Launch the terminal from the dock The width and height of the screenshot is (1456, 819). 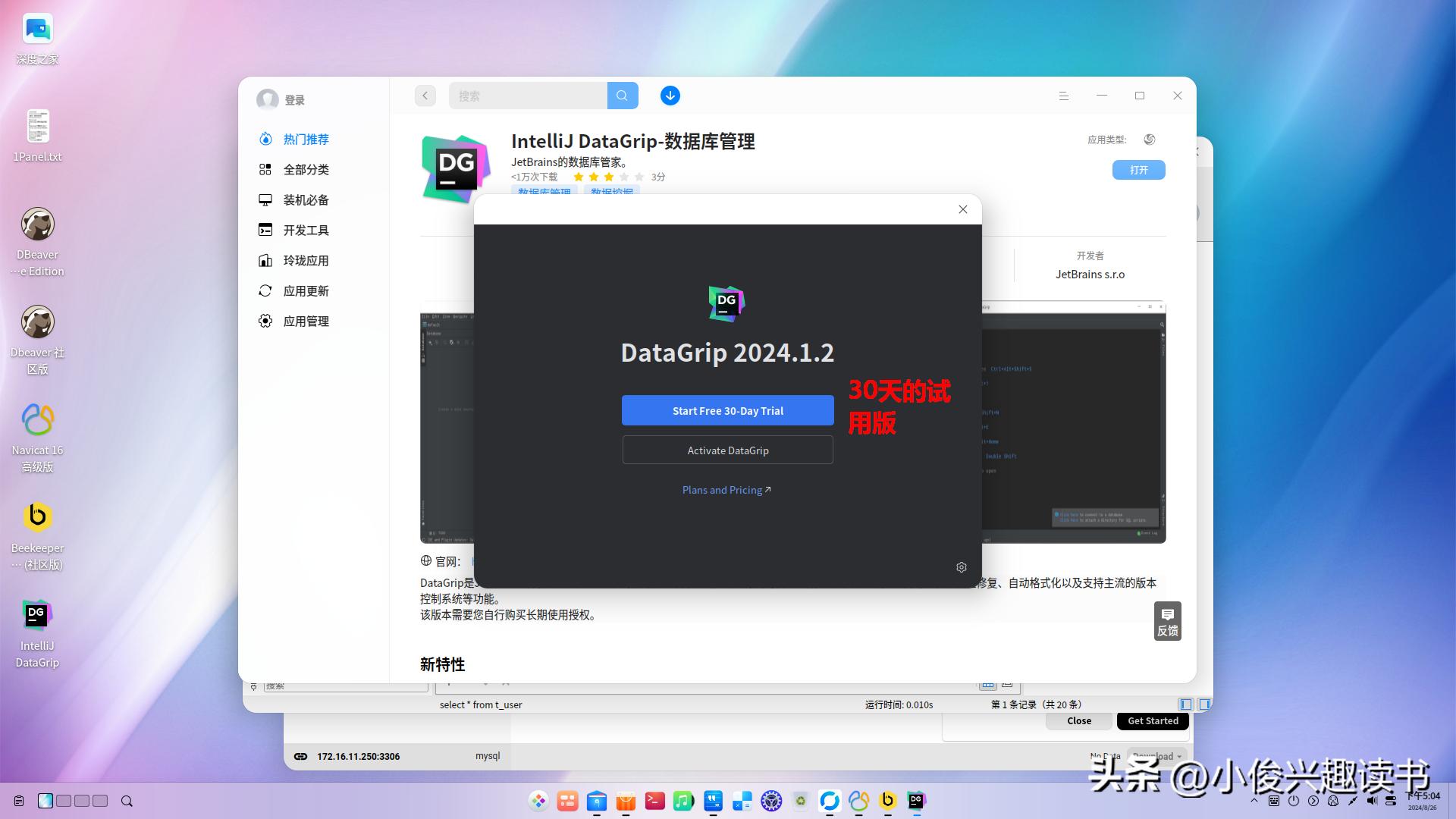(654, 801)
